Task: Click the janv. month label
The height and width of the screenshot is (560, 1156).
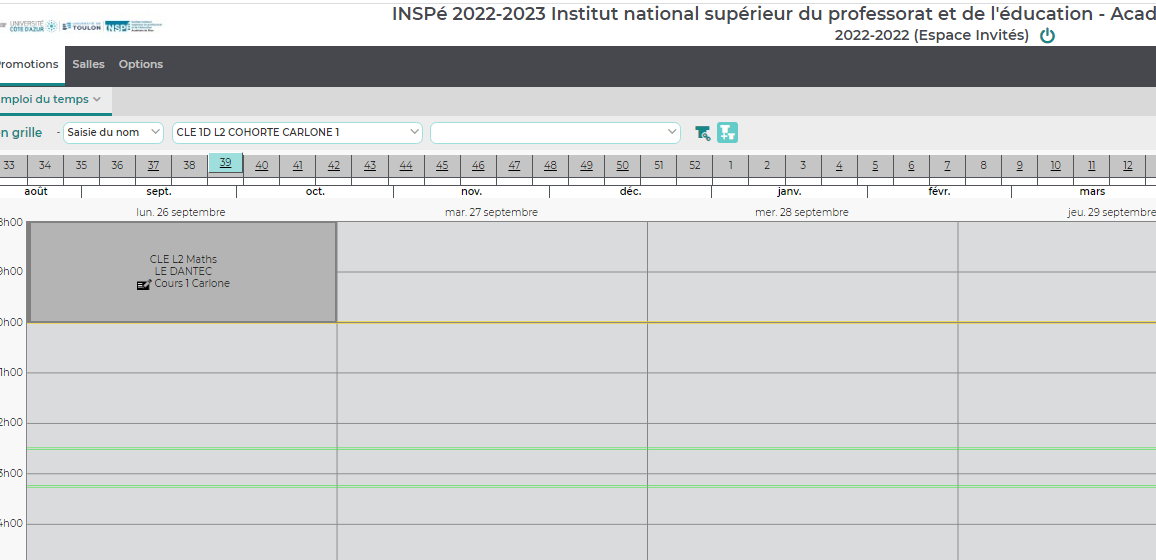Action: pos(790,192)
